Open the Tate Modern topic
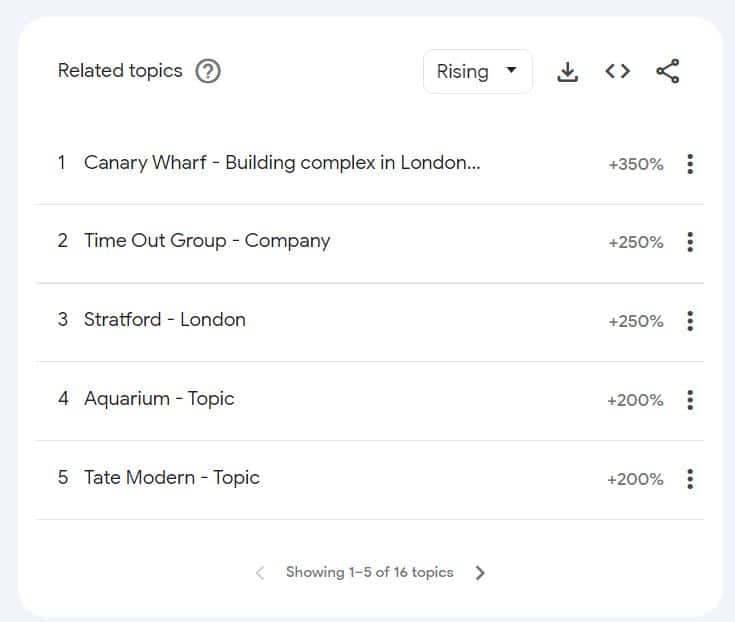Image resolution: width=735 pixels, height=622 pixels. tap(171, 478)
